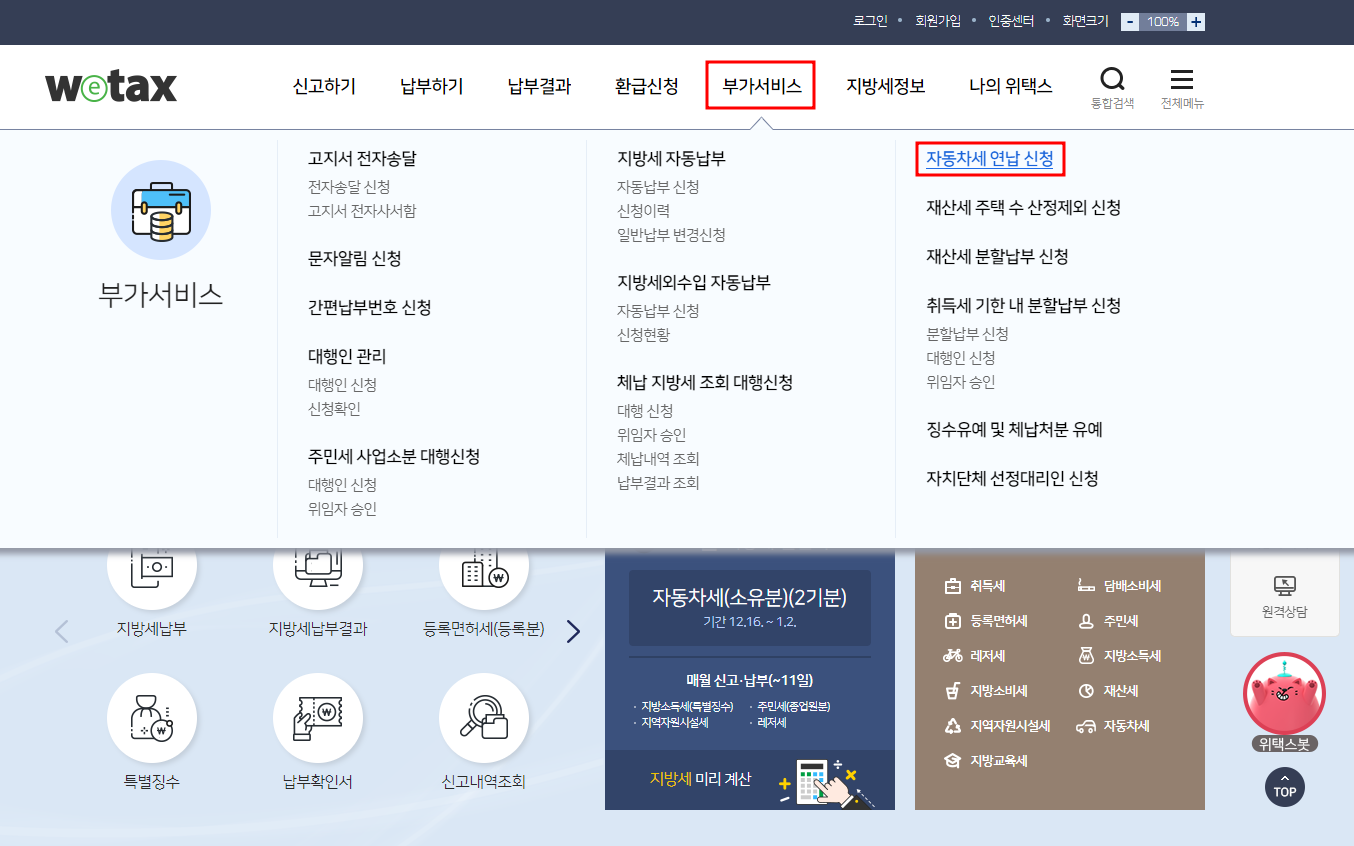Click the 로그인 link
This screenshot has width=1354, height=846.
pyautogui.click(x=869, y=20)
